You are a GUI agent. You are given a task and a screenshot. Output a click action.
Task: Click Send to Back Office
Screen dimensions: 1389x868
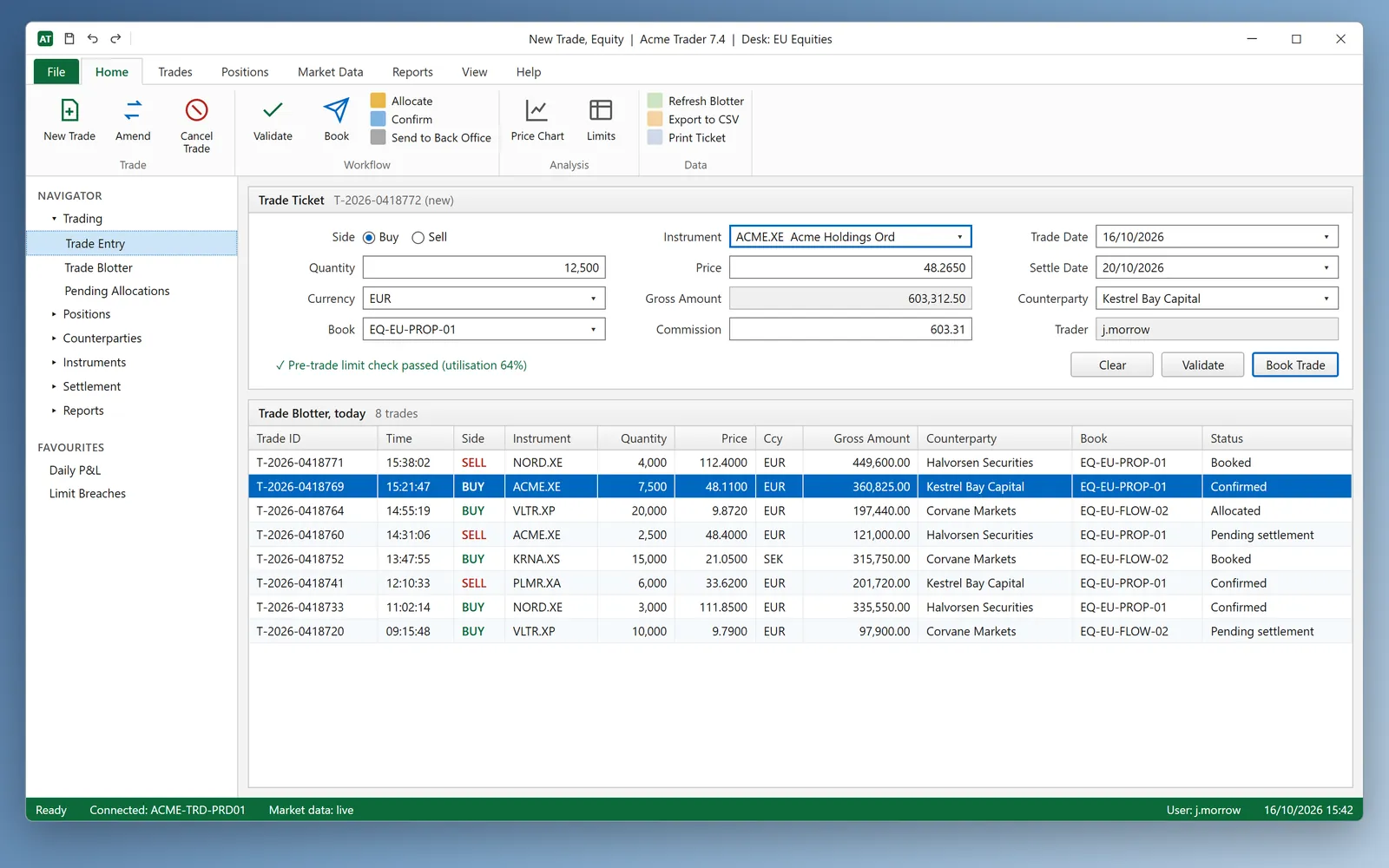click(431, 137)
